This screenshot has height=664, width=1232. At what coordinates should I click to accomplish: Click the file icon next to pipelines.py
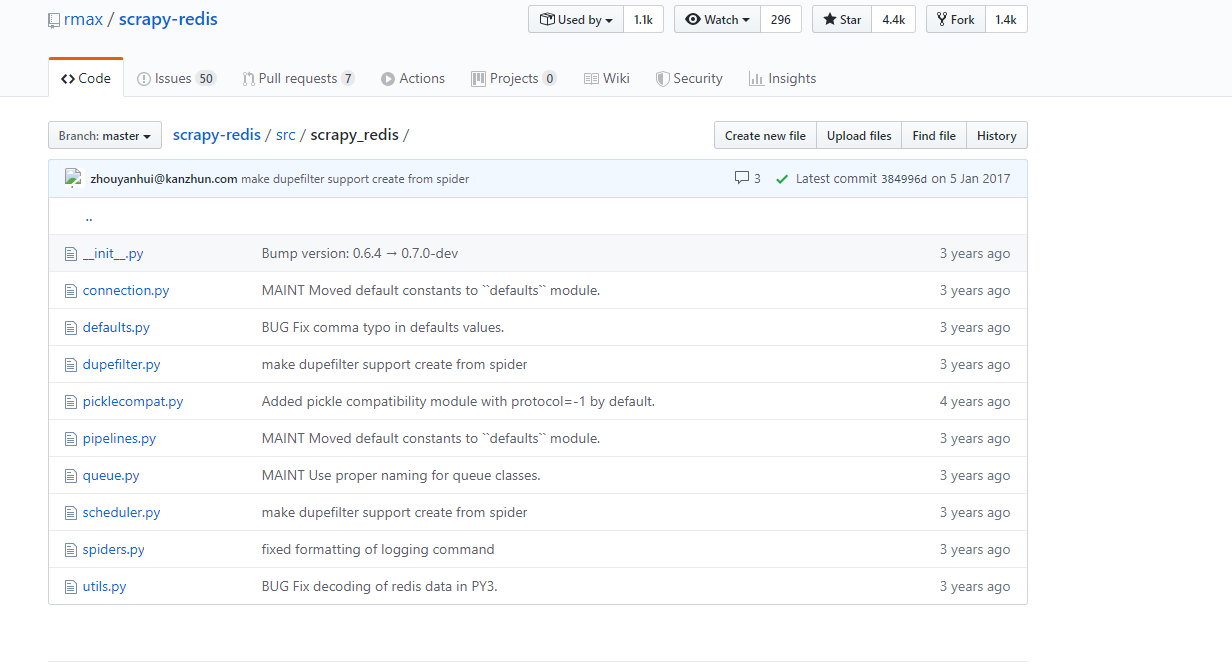(70, 439)
